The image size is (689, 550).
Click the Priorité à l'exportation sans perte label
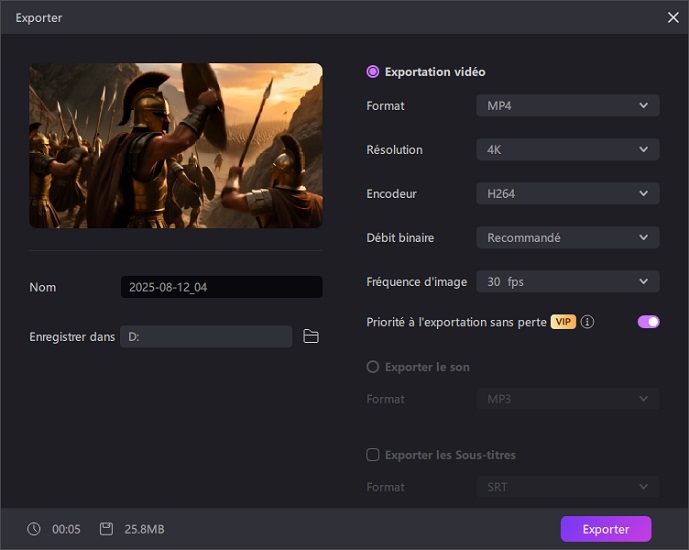456,322
